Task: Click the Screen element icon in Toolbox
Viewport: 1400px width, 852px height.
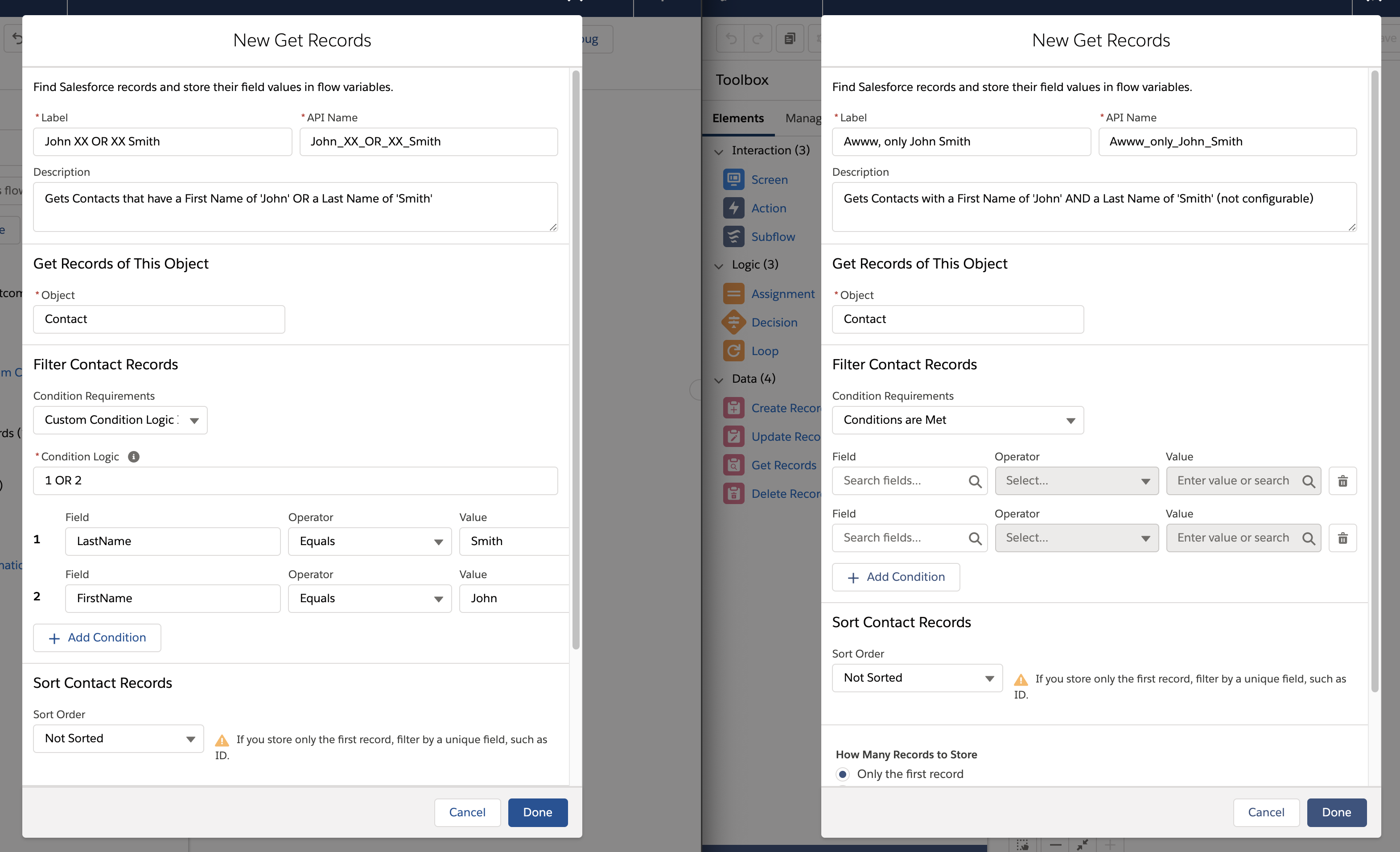Action: [733, 180]
